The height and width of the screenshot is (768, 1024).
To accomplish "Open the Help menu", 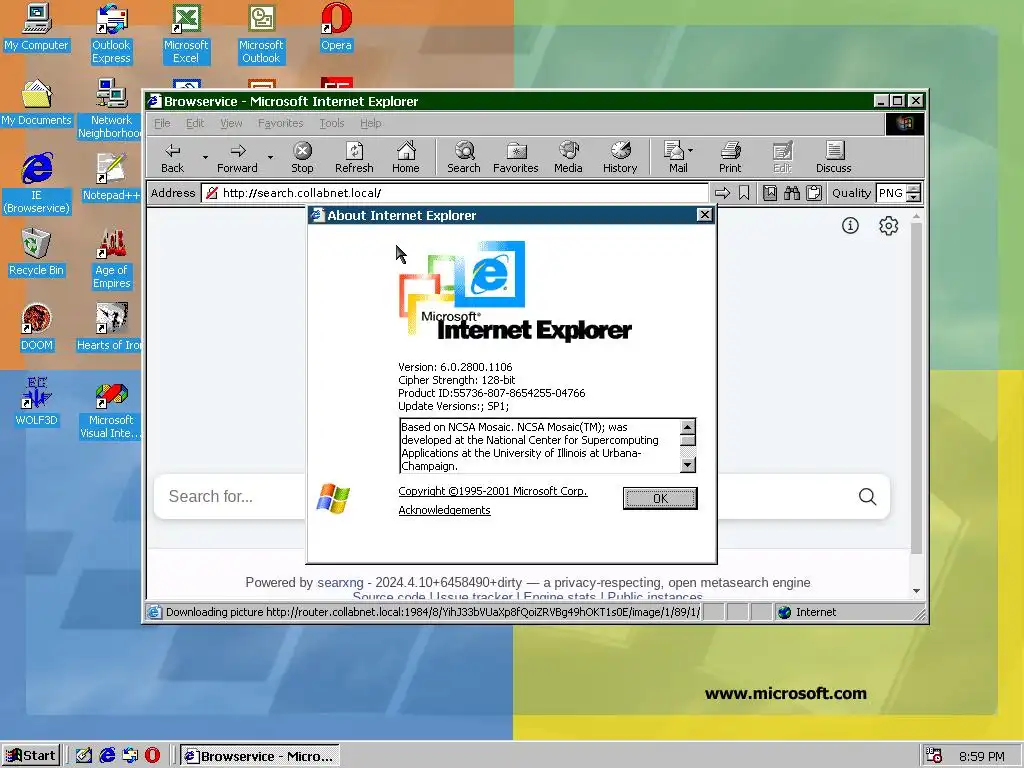I will pos(370,123).
